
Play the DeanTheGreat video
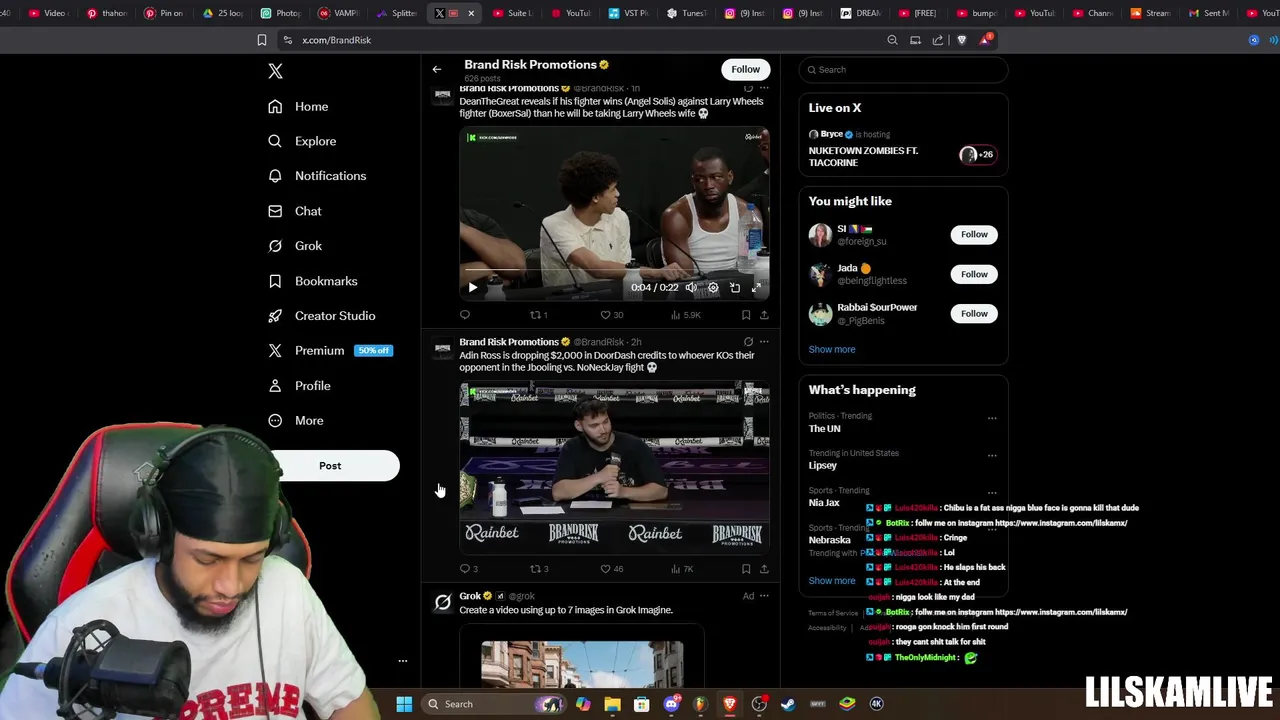pos(473,288)
